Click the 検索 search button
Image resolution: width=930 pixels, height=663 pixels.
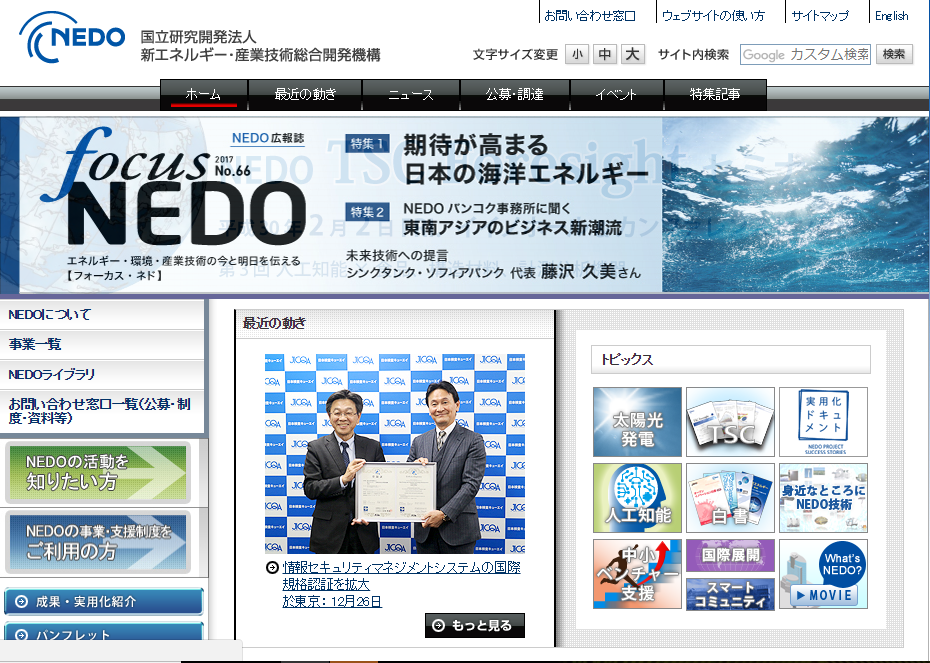click(x=894, y=55)
